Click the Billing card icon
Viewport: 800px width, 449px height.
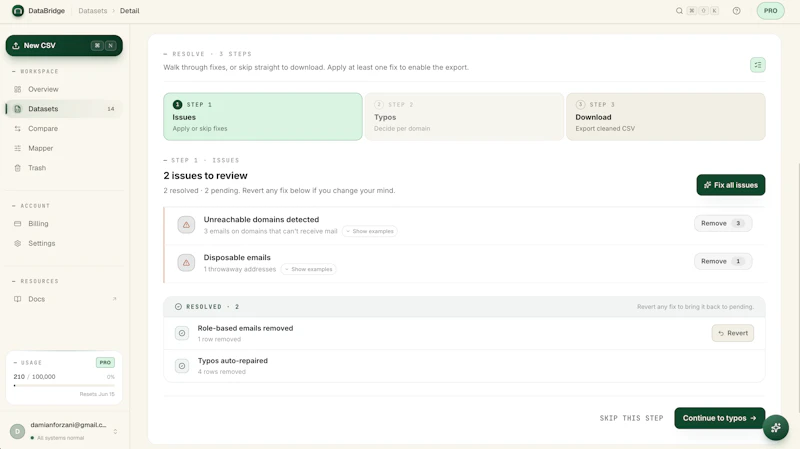click(x=18, y=223)
